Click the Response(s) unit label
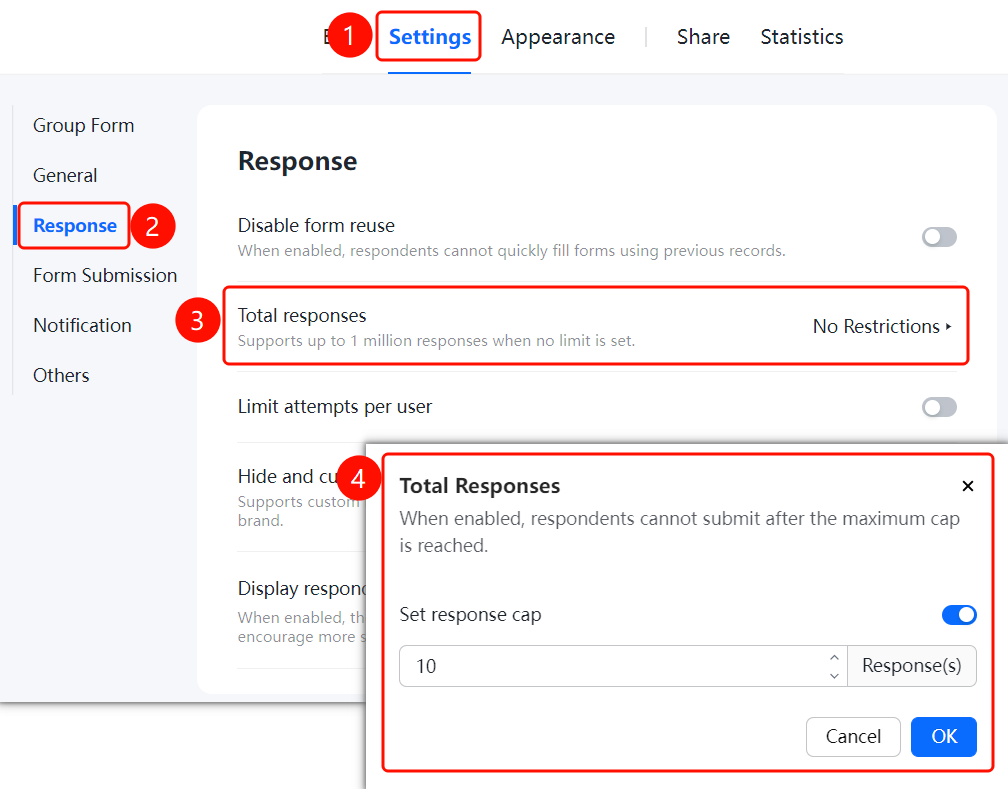Screen dimensions: 1008x789 coord(912,666)
